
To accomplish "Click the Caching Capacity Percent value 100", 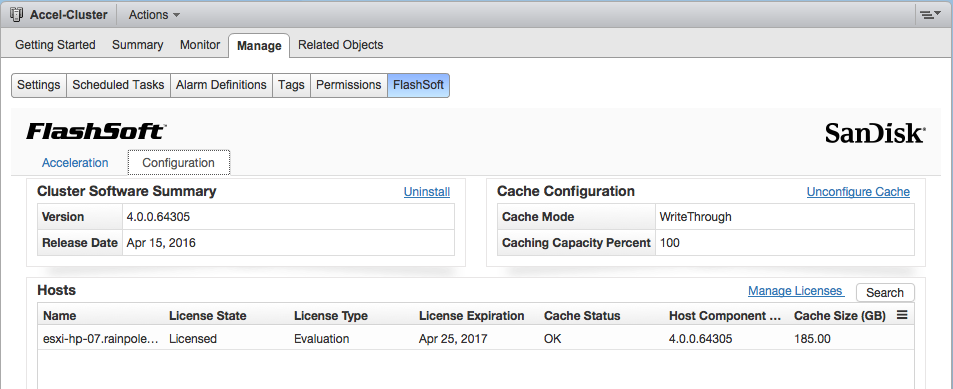I will [670, 243].
